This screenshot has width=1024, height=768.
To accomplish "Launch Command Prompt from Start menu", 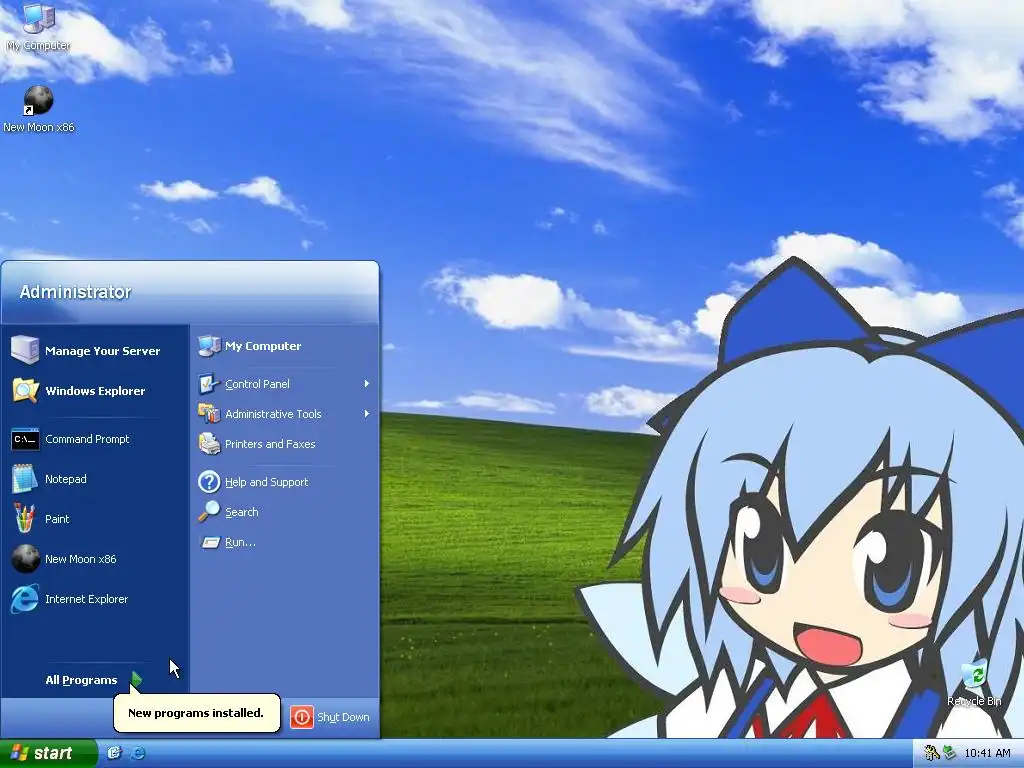I will 95,439.
